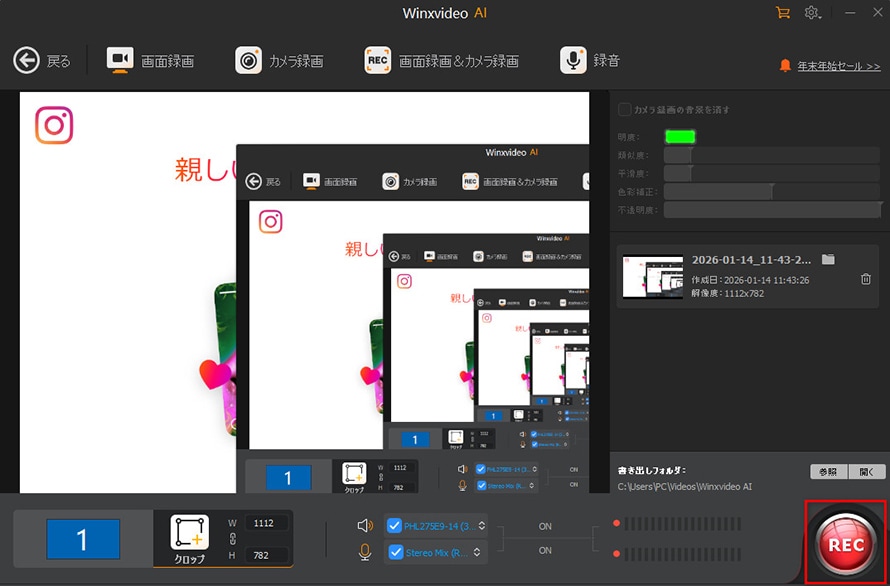Viewport: 890px width, 586px height.
Task: Open the shopping cart purchase icon
Action: [x=782, y=13]
